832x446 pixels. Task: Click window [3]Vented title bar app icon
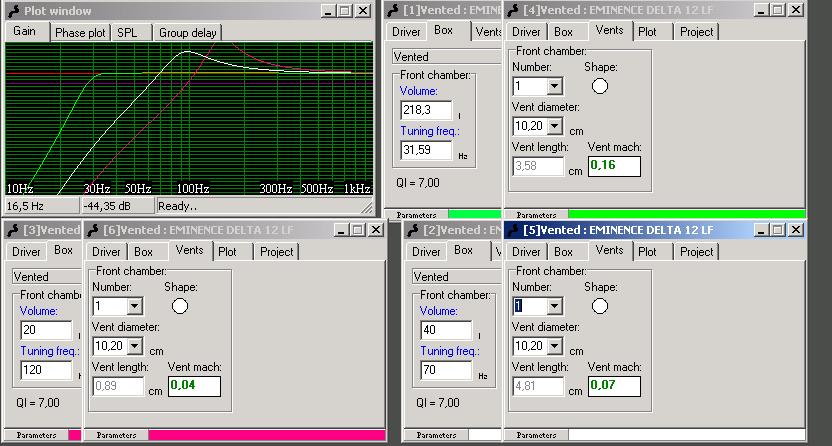(13, 230)
